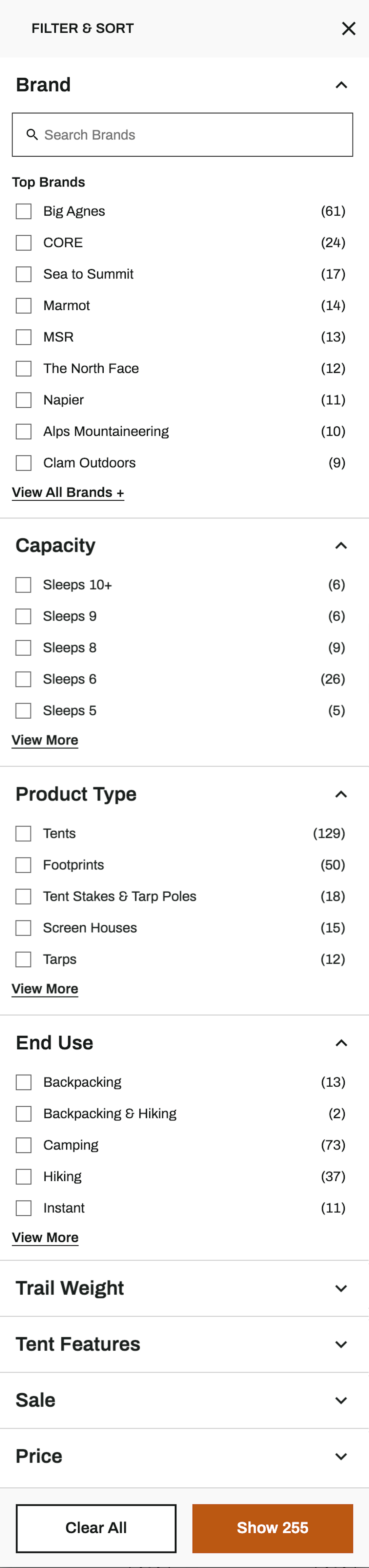The image size is (369, 1568).
Task: Toggle the Screen Houses filter on
Action: click(x=23, y=928)
